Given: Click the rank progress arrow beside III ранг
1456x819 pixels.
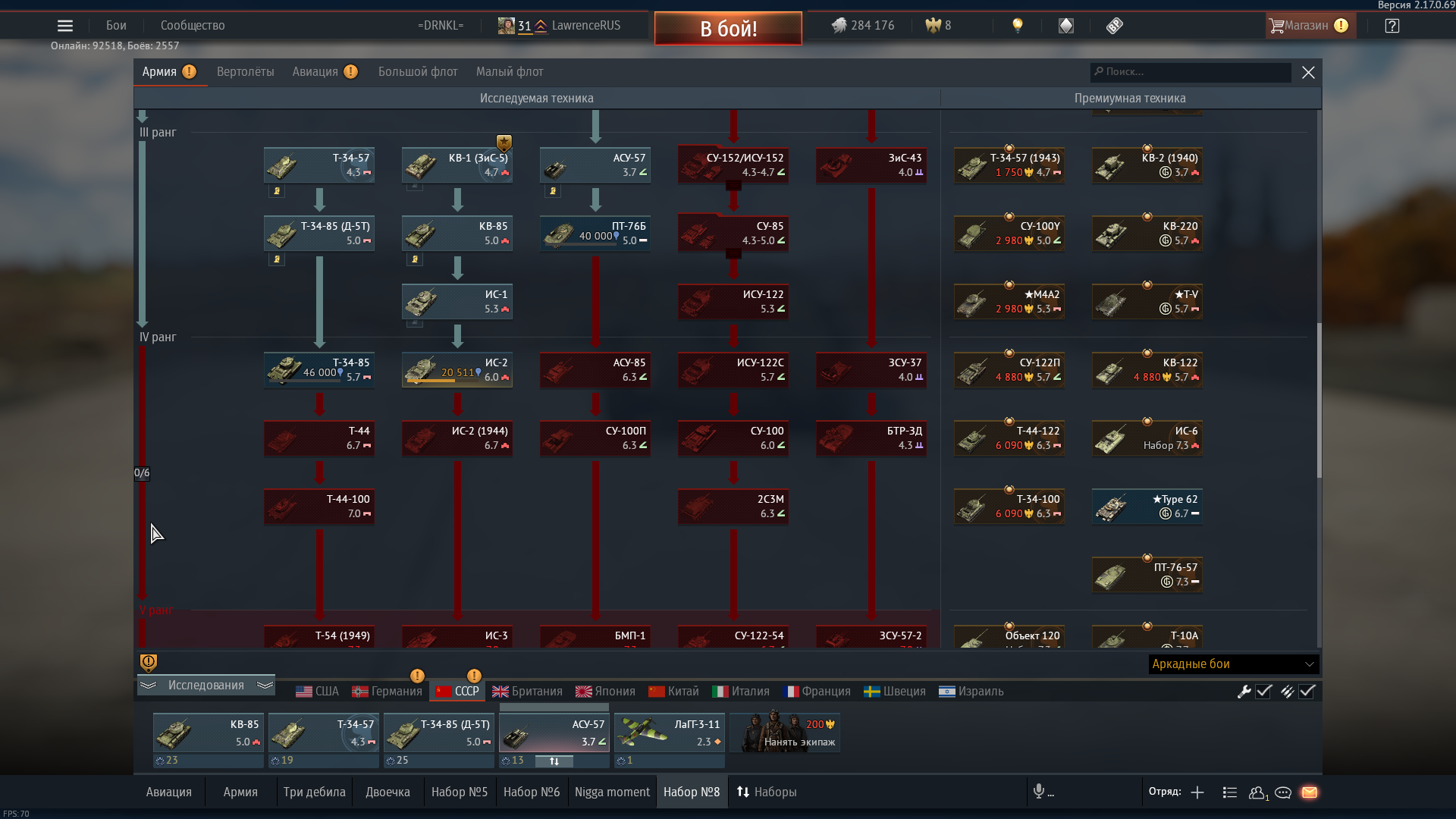Looking at the screenshot, I should point(142,234).
